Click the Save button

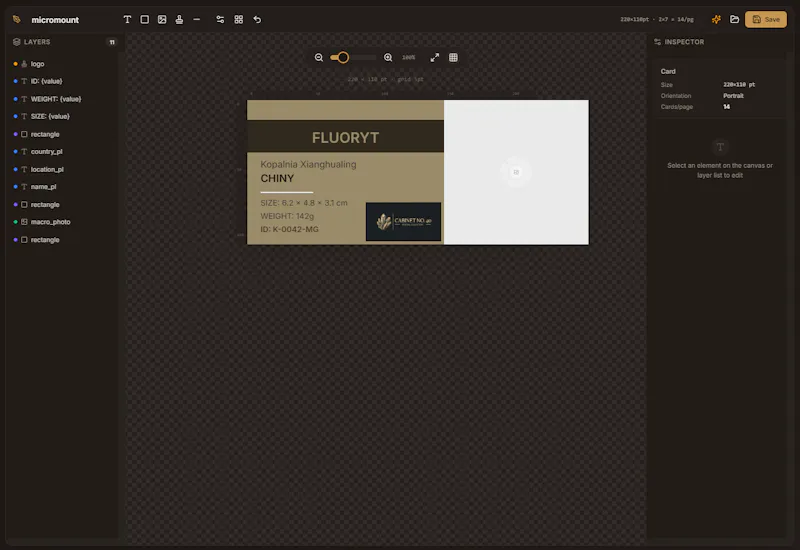[x=765, y=19]
